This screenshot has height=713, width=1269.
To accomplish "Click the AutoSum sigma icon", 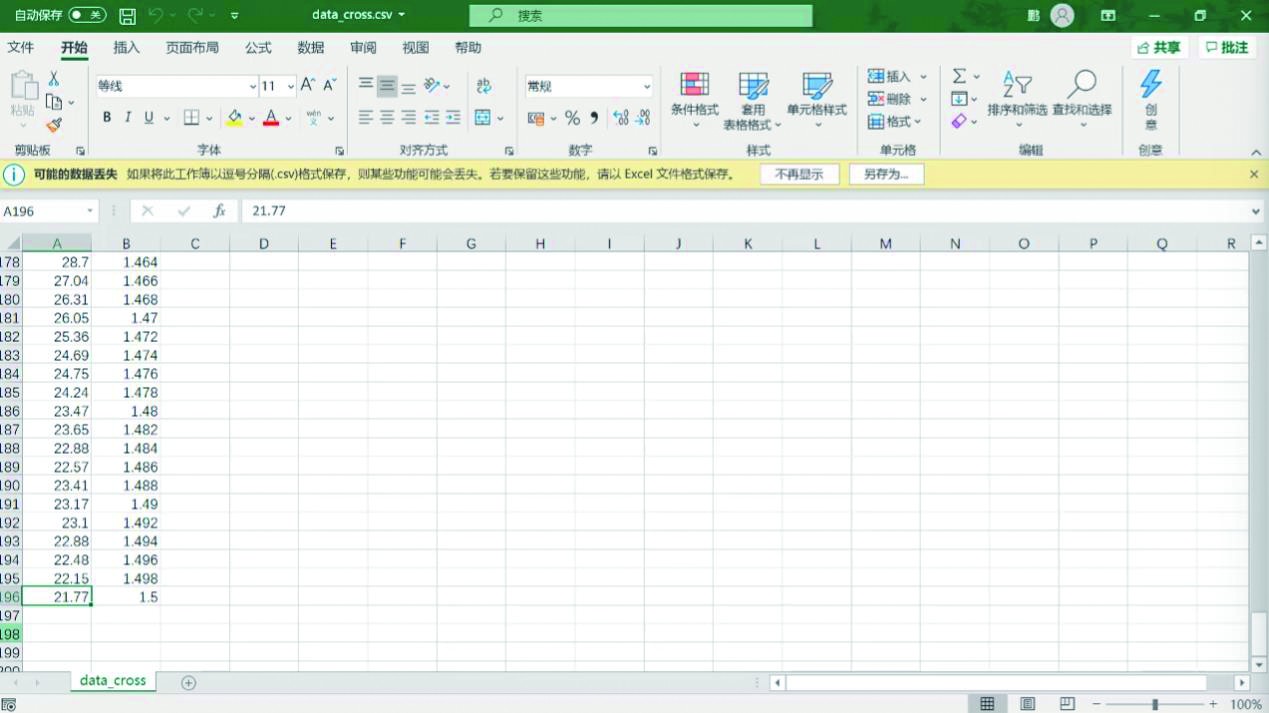I will pyautogui.click(x=959, y=76).
